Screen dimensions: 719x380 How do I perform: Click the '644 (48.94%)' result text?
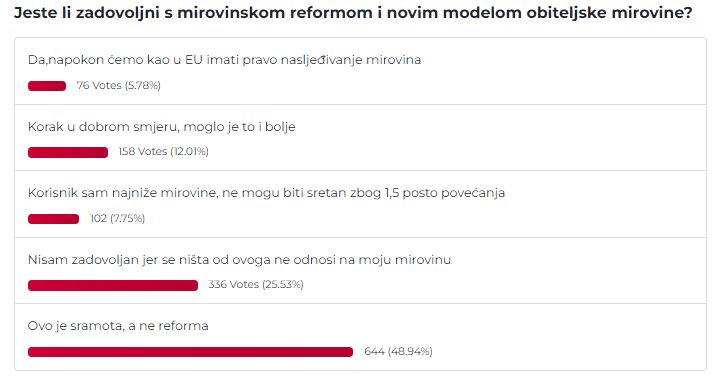(398, 352)
